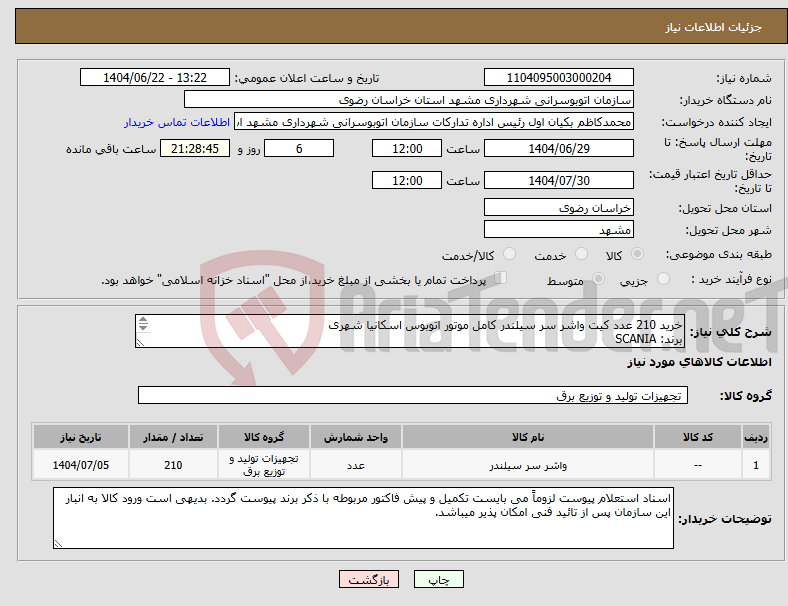Click the ردیف column header
788x606 pixels.
point(756,437)
